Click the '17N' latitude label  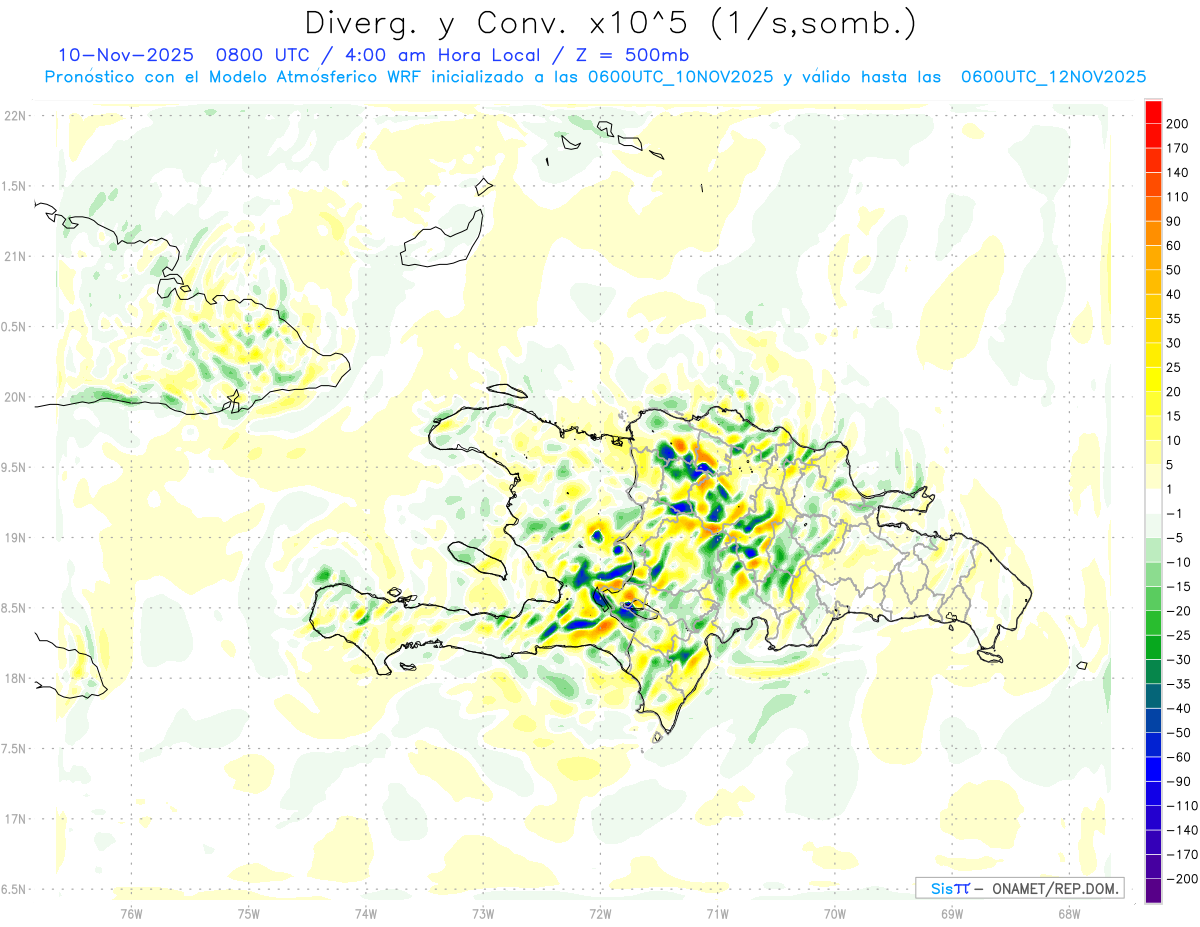coord(14,819)
